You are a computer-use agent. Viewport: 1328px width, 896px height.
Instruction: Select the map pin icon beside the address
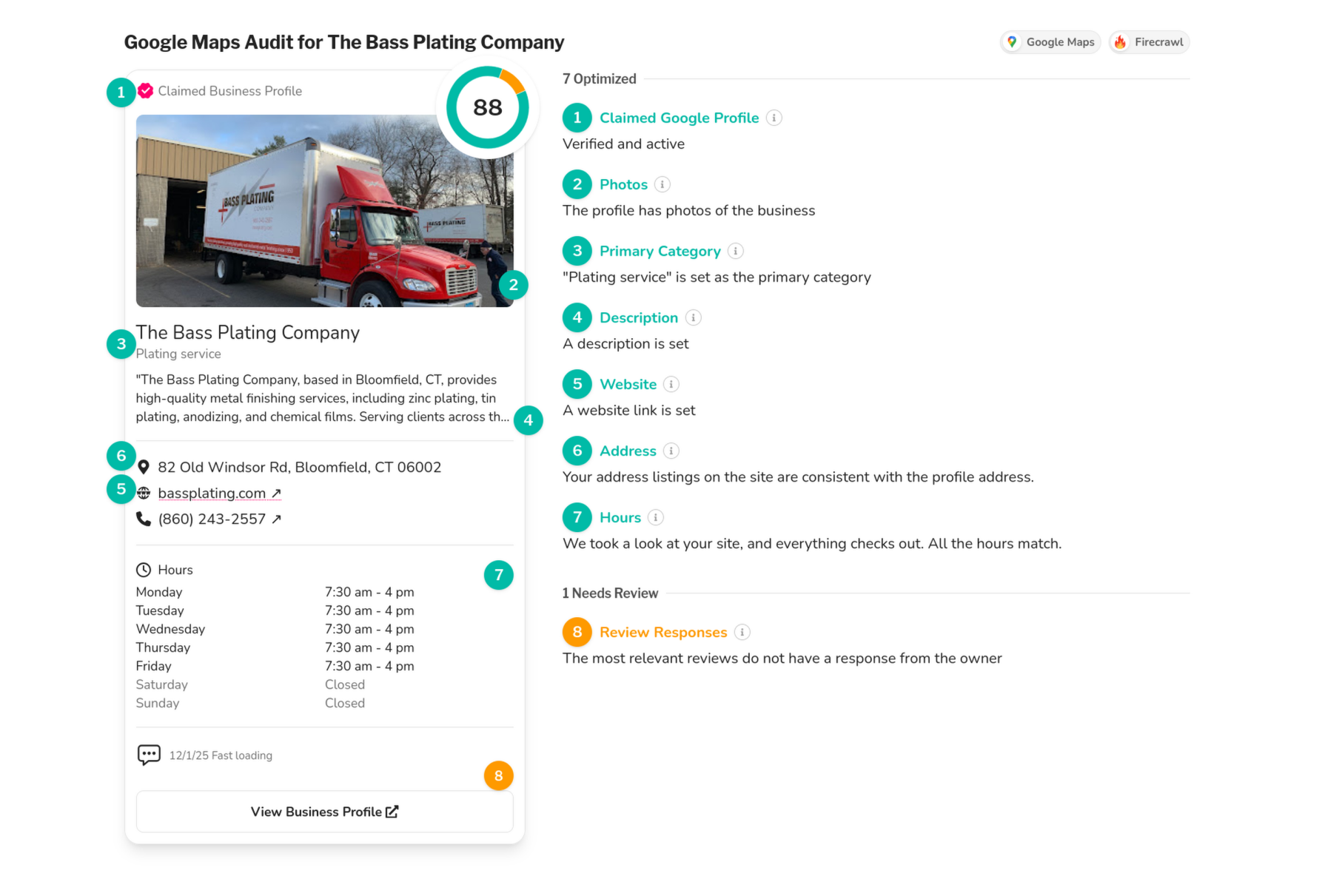(143, 466)
